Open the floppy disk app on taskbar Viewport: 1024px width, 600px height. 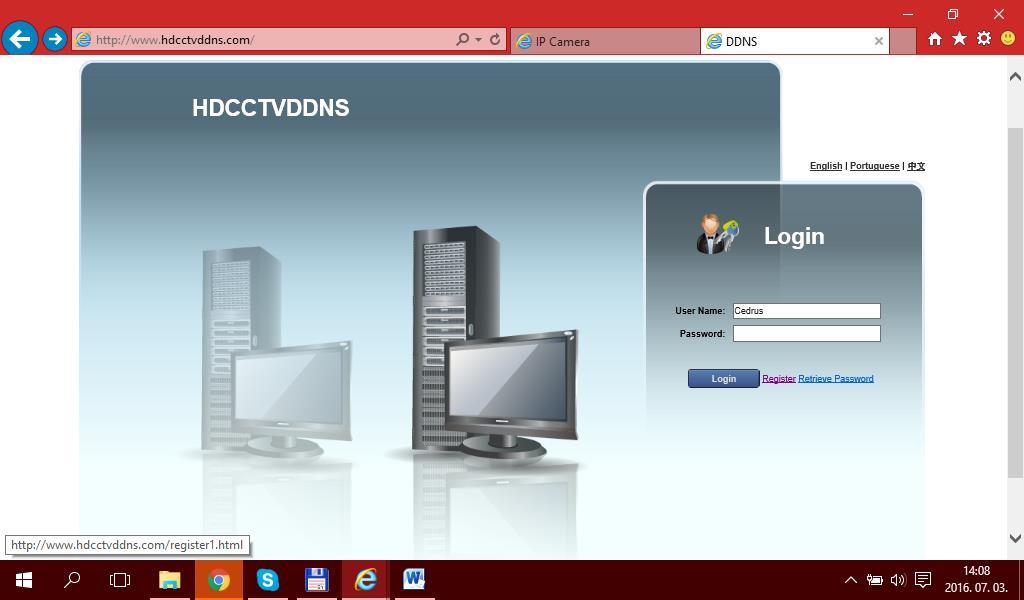click(316, 580)
